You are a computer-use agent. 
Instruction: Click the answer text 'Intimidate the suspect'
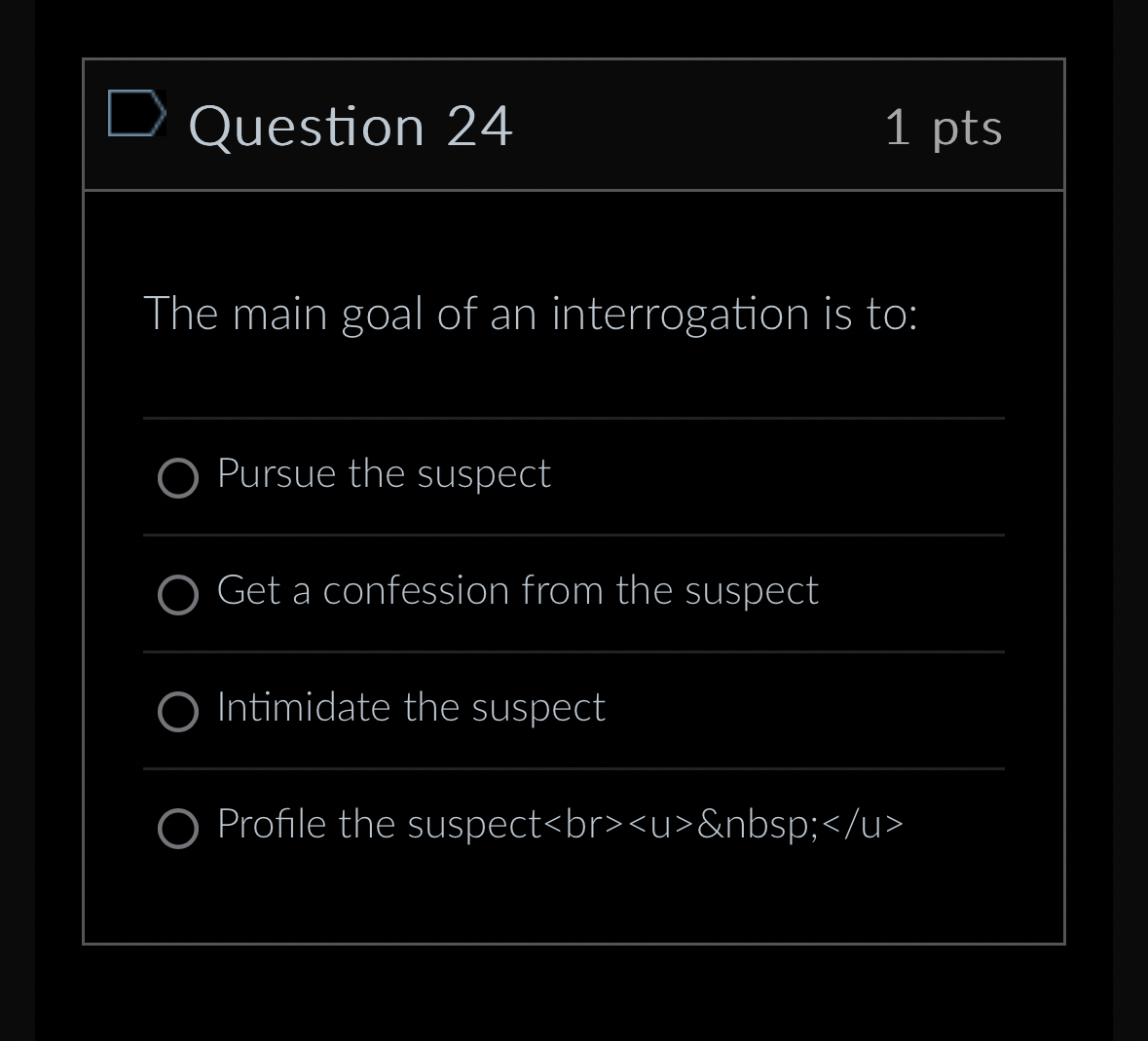tap(410, 708)
